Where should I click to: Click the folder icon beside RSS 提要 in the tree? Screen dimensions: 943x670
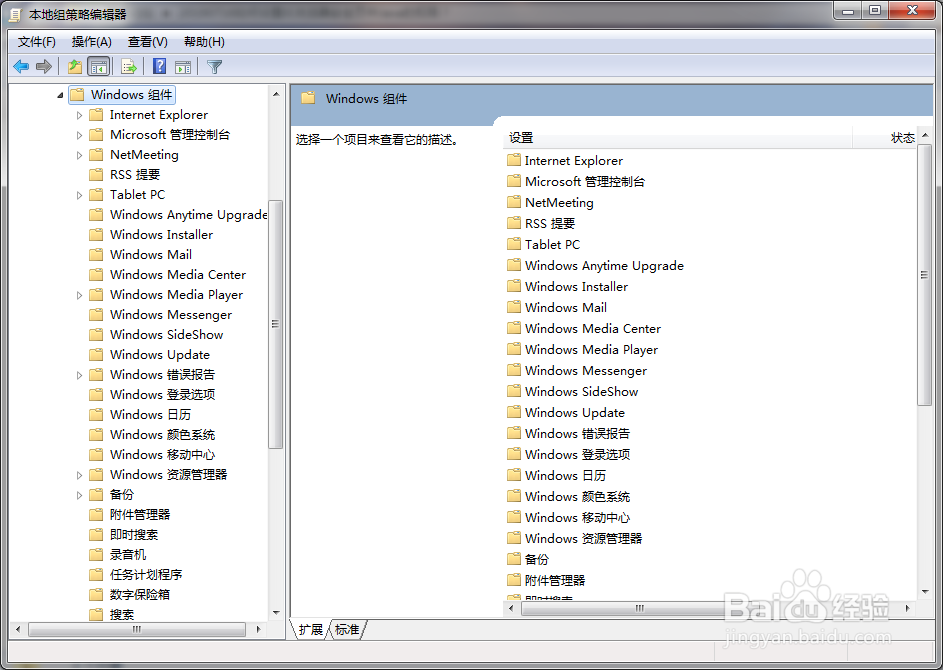[x=96, y=174]
